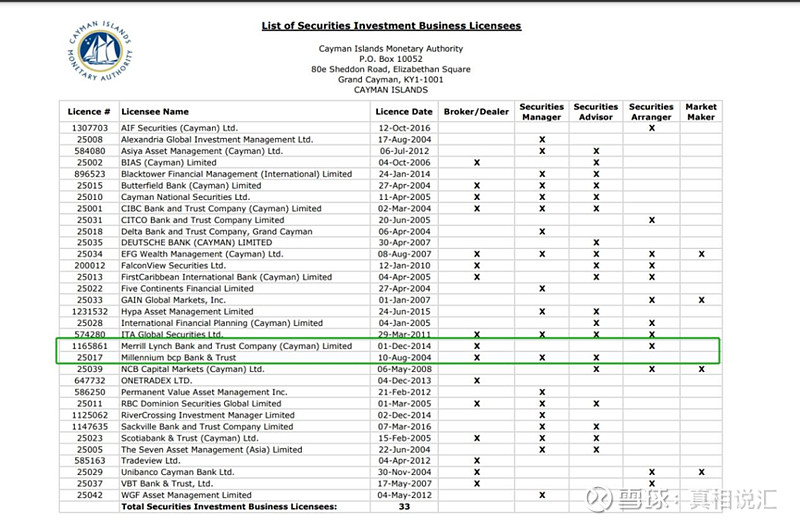Click Sackville Bank and Trust Company Limited
Image resolution: width=800 pixels, height=524 pixels.
pos(207,427)
